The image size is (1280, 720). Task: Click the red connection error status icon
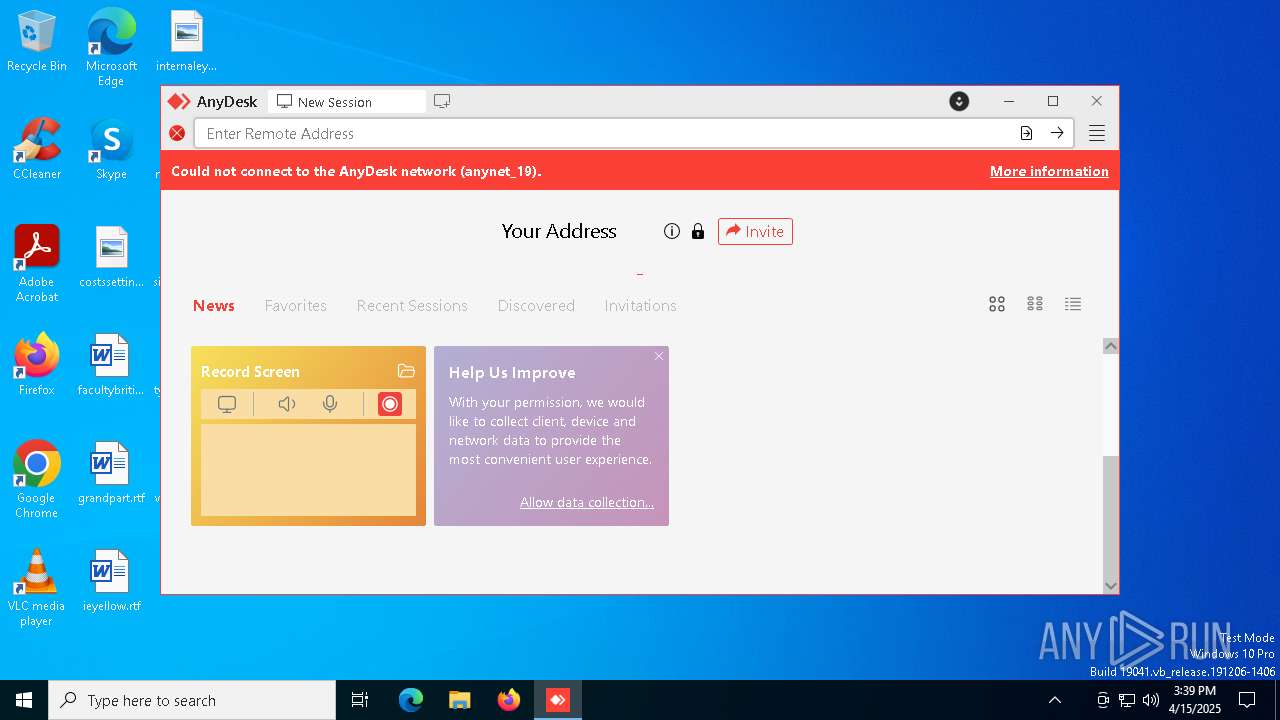click(177, 133)
